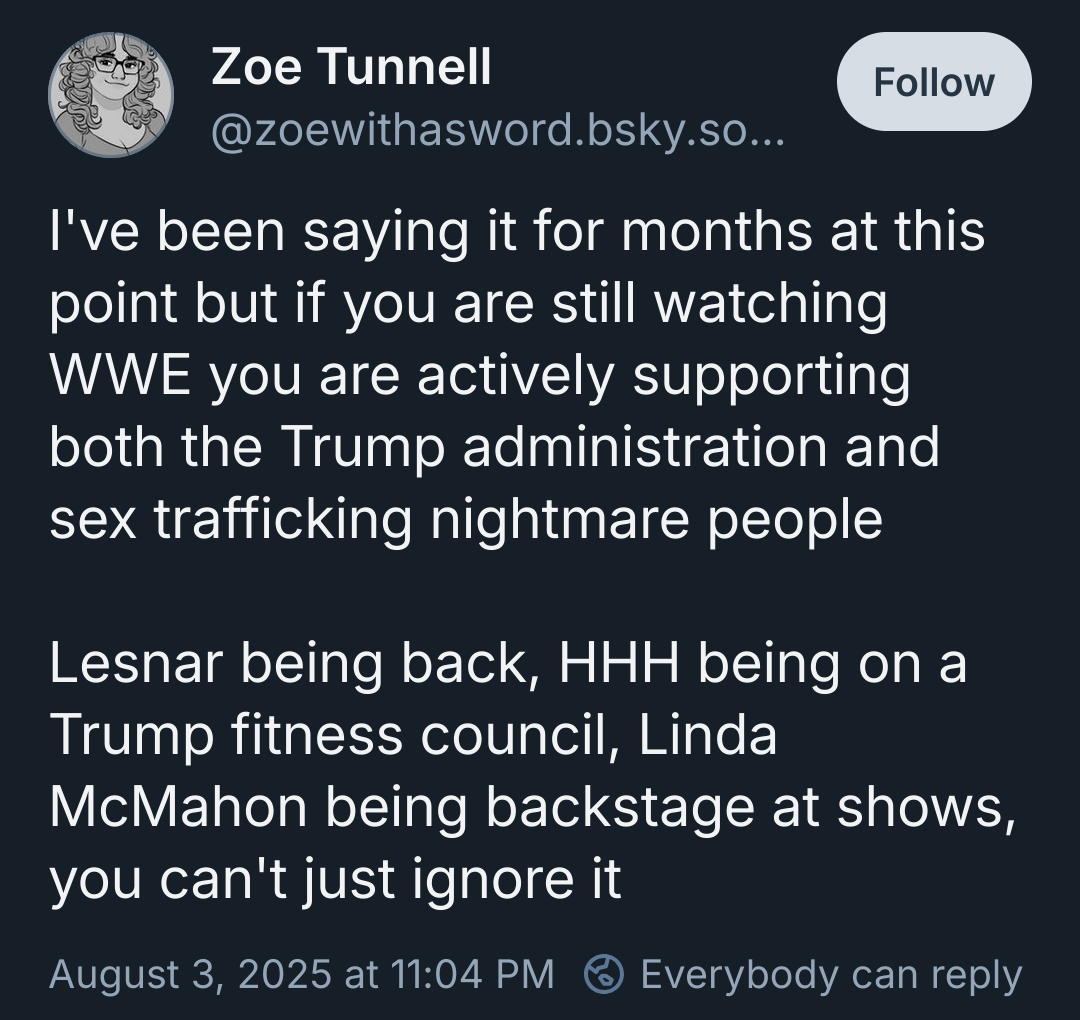
Task: Click the word "WWE" in the post
Action: 120,375
